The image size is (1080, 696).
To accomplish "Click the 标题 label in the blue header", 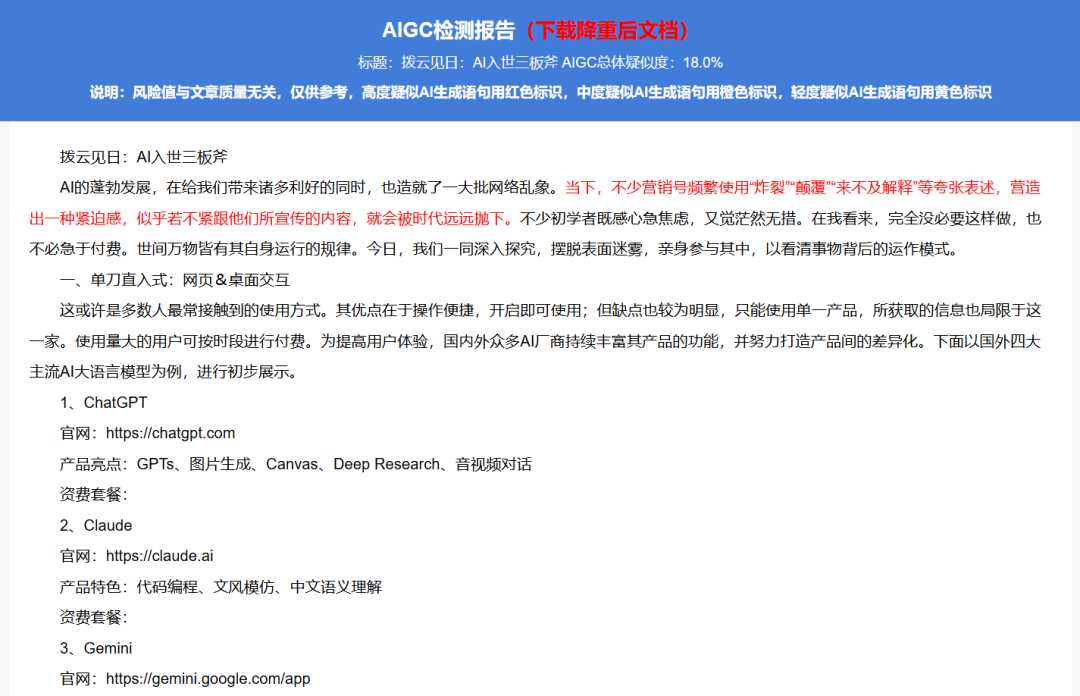I will click(374, 62).
